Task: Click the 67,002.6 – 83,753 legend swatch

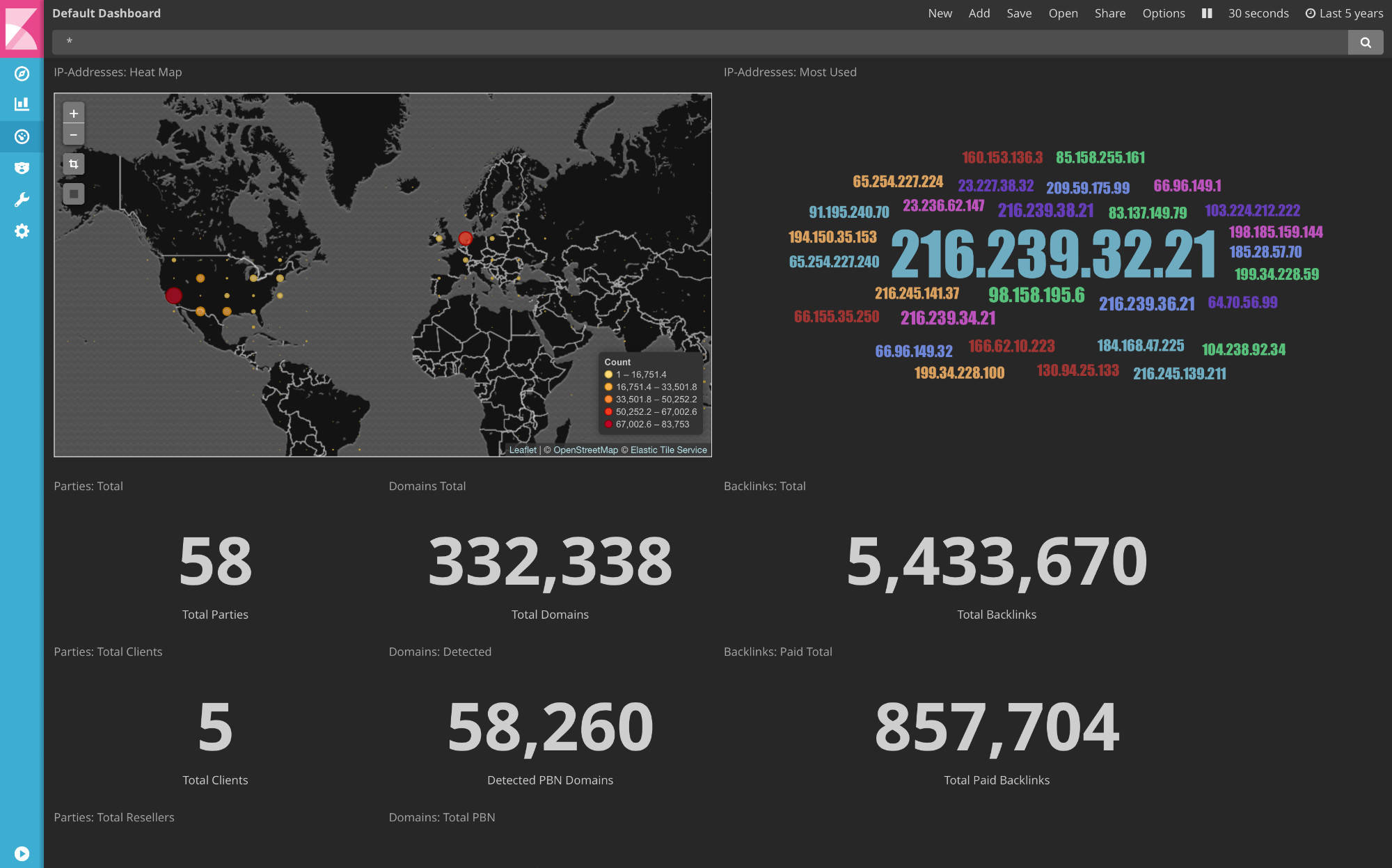Action: 608,425
